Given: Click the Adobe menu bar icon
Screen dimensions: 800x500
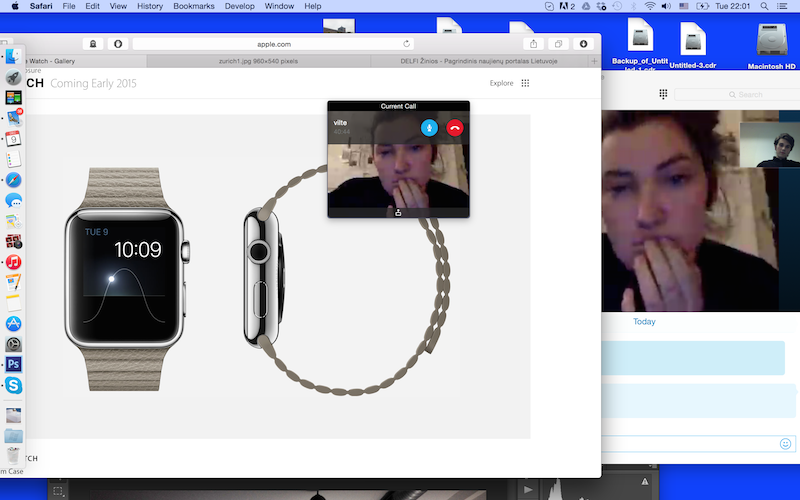Looking at the screenshot, I should (x=567, y=6).
